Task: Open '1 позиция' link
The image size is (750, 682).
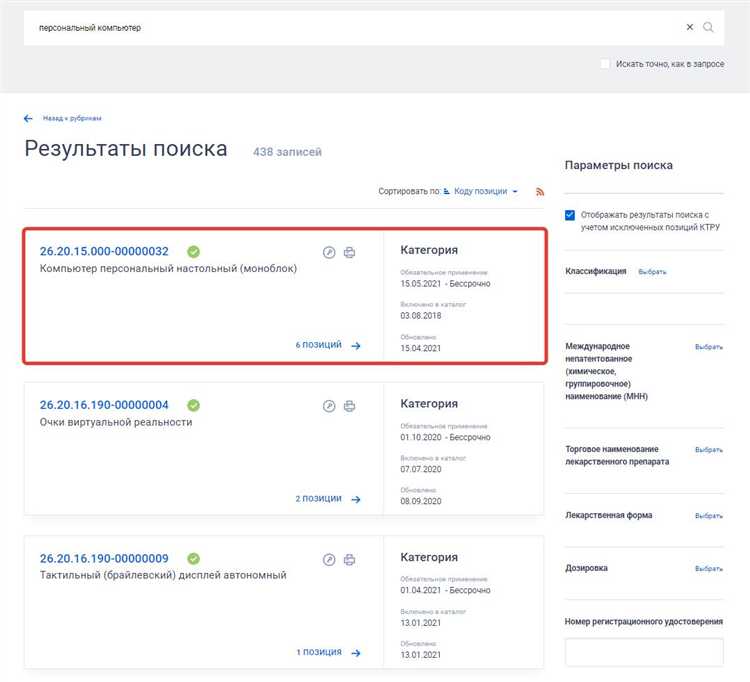Action: click(x=319, y=652)
